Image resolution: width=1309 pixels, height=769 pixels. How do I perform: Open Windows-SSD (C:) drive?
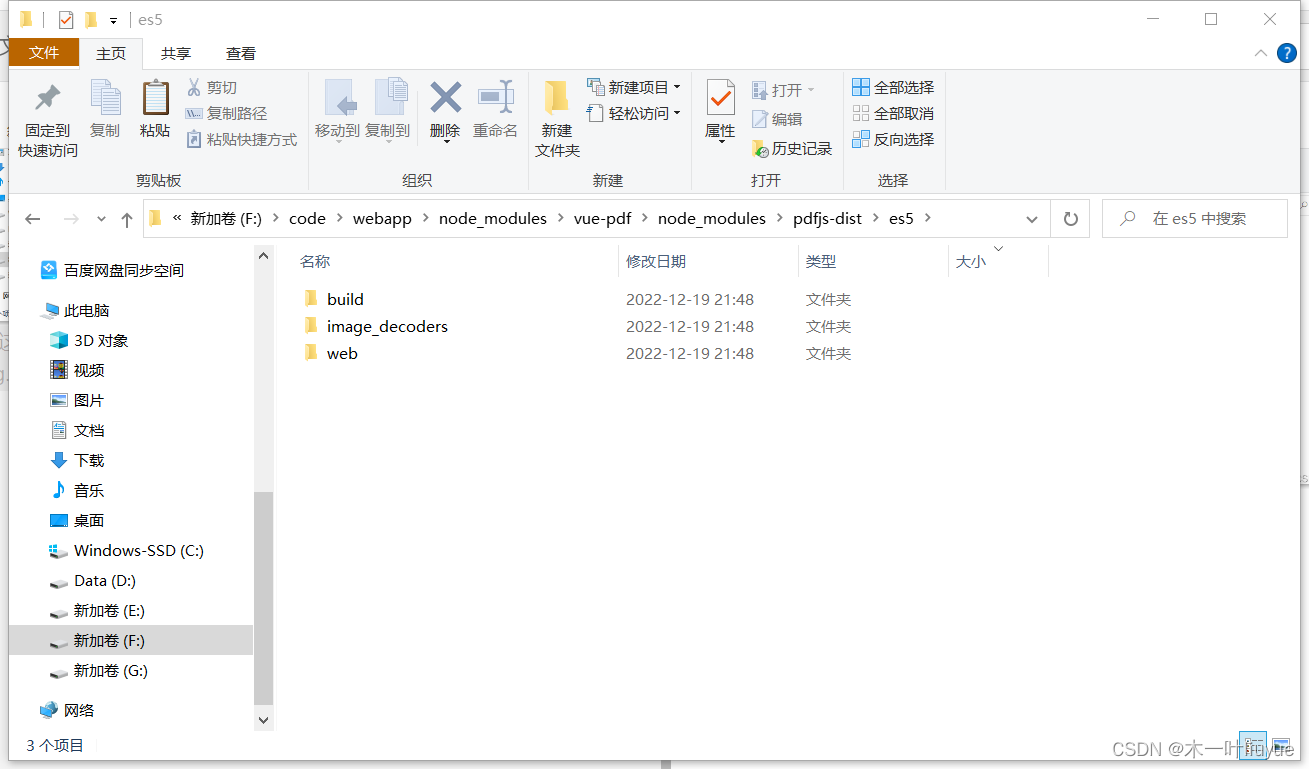click(139, 550)
